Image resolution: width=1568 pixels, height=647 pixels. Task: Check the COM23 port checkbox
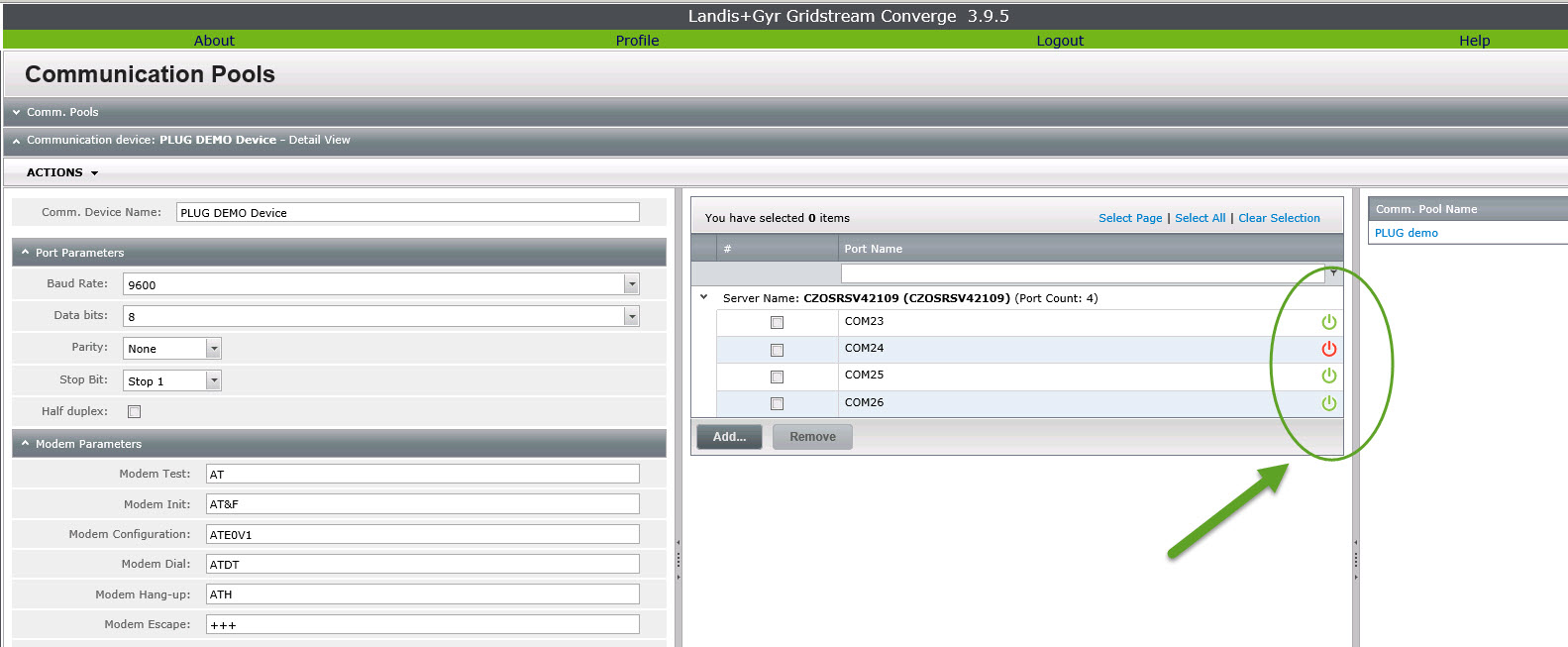point(777,322)
